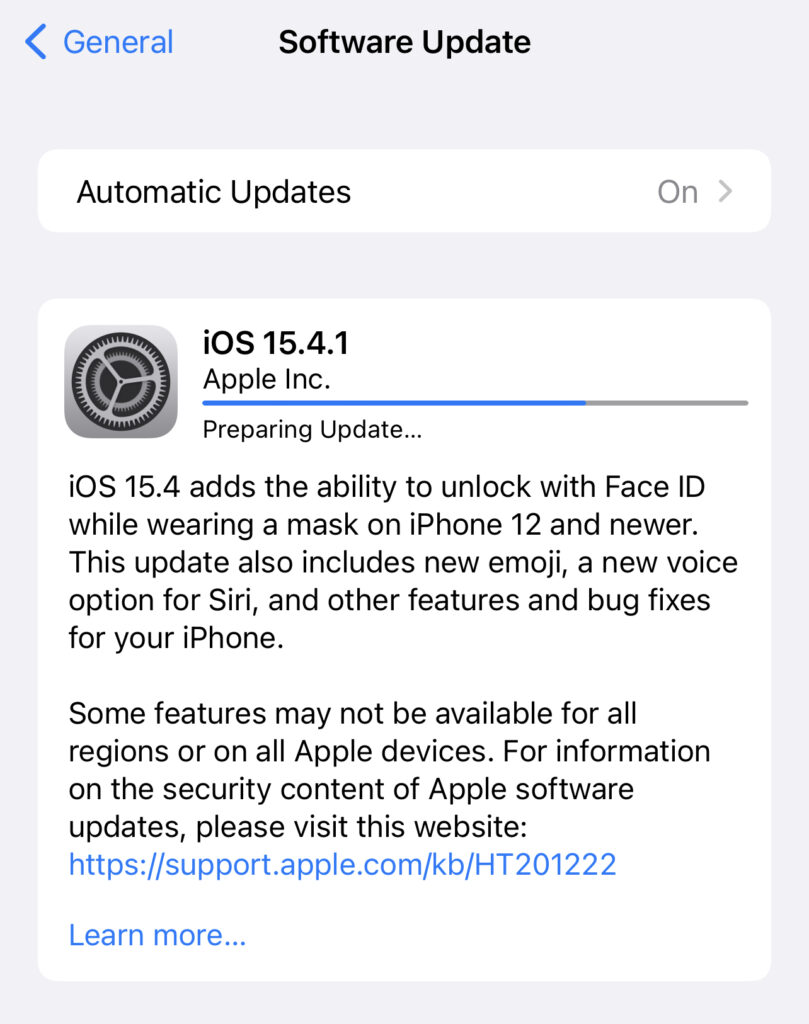Viewport: 809px width, 1024px height.
Task: Tap Preparing Update… status text
Action: pyautogui.click(x=312, y=430)
